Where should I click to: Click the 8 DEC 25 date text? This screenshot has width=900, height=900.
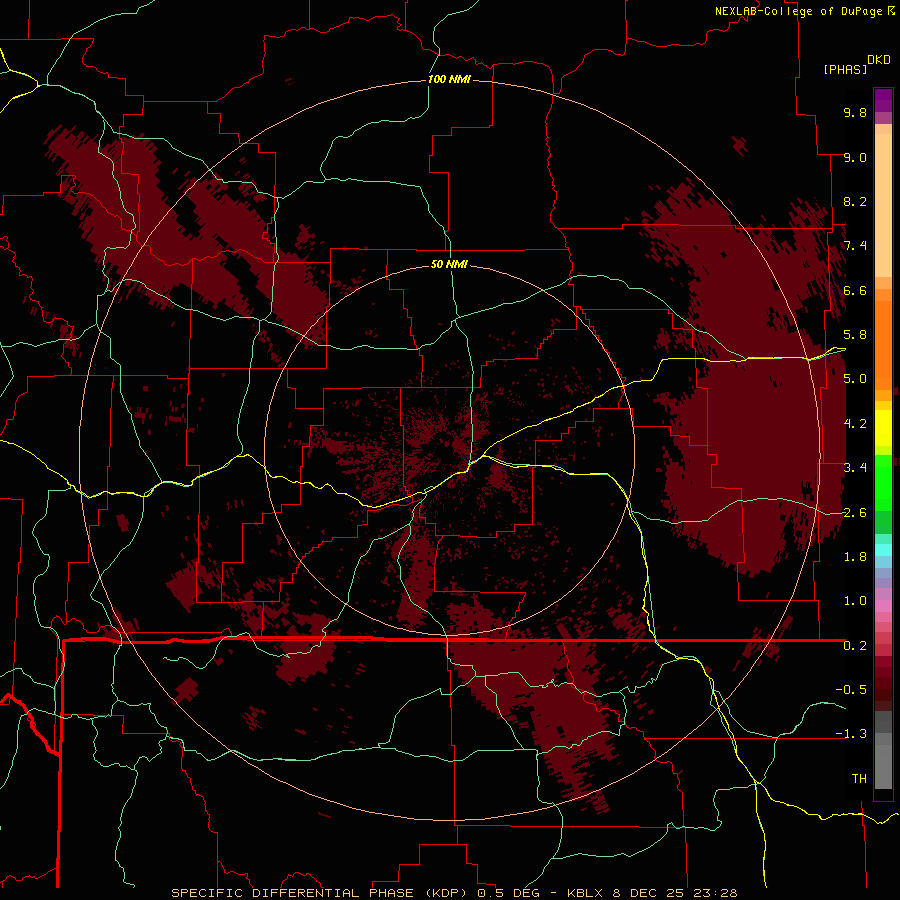(x=649, y=893)
